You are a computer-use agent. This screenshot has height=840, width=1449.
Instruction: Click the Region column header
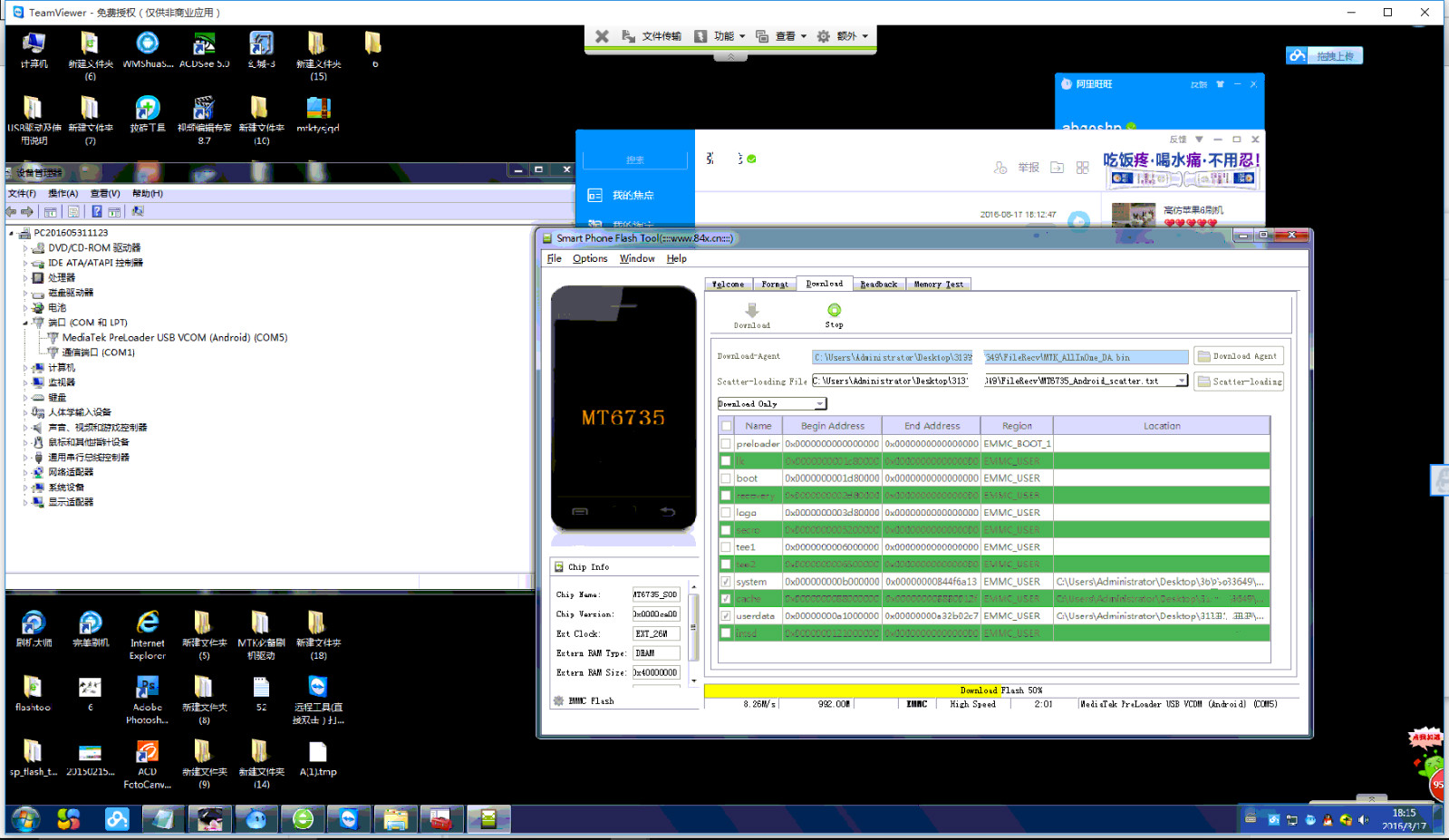pyautogui.click(x=1017, y=426)
